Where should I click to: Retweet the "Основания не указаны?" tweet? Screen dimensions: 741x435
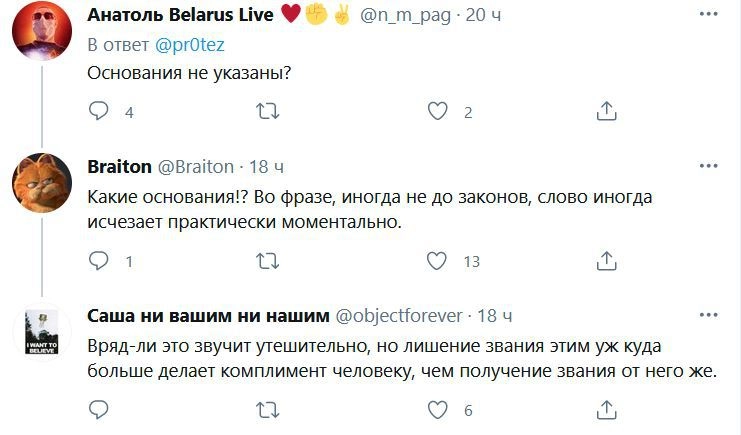coord(268,112)
